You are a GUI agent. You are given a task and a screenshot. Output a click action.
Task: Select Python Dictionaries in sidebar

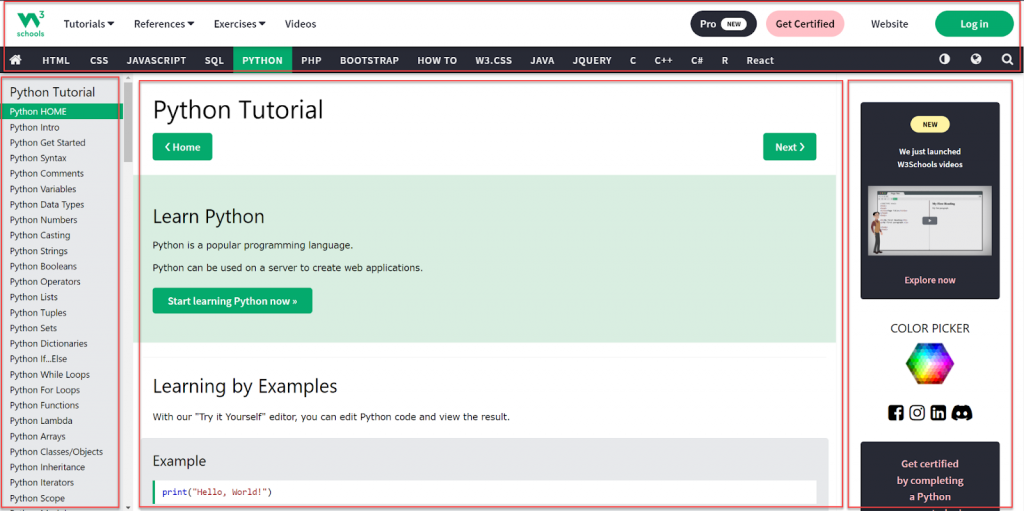click(49, 343)
